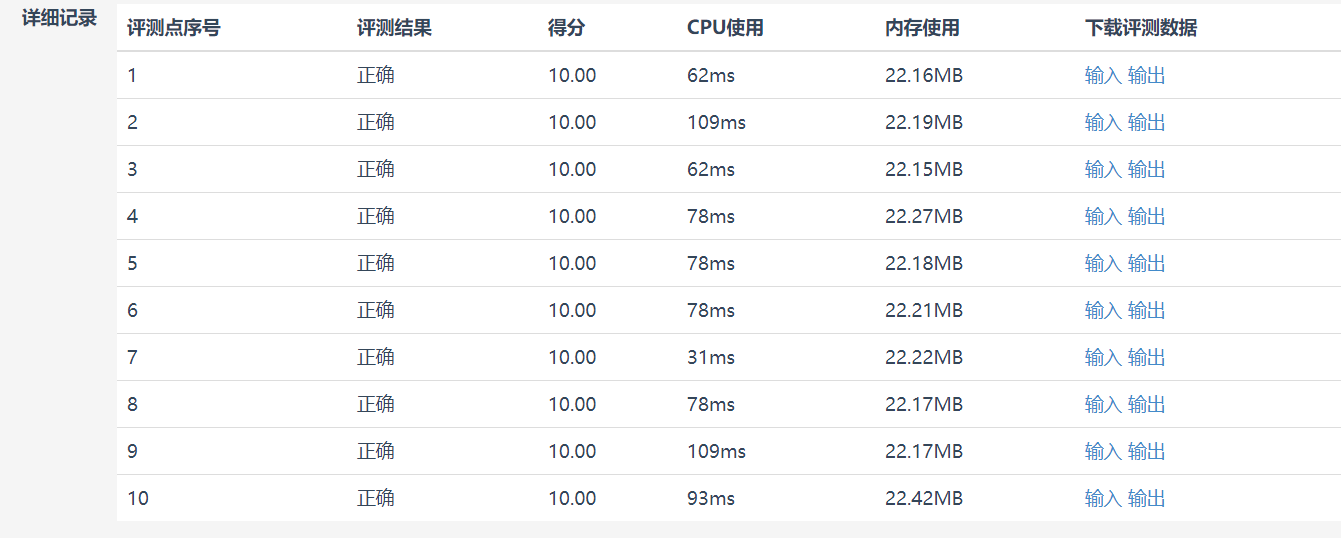
Task: Open 输入 for test point 6
Action: click(1103, 311)
